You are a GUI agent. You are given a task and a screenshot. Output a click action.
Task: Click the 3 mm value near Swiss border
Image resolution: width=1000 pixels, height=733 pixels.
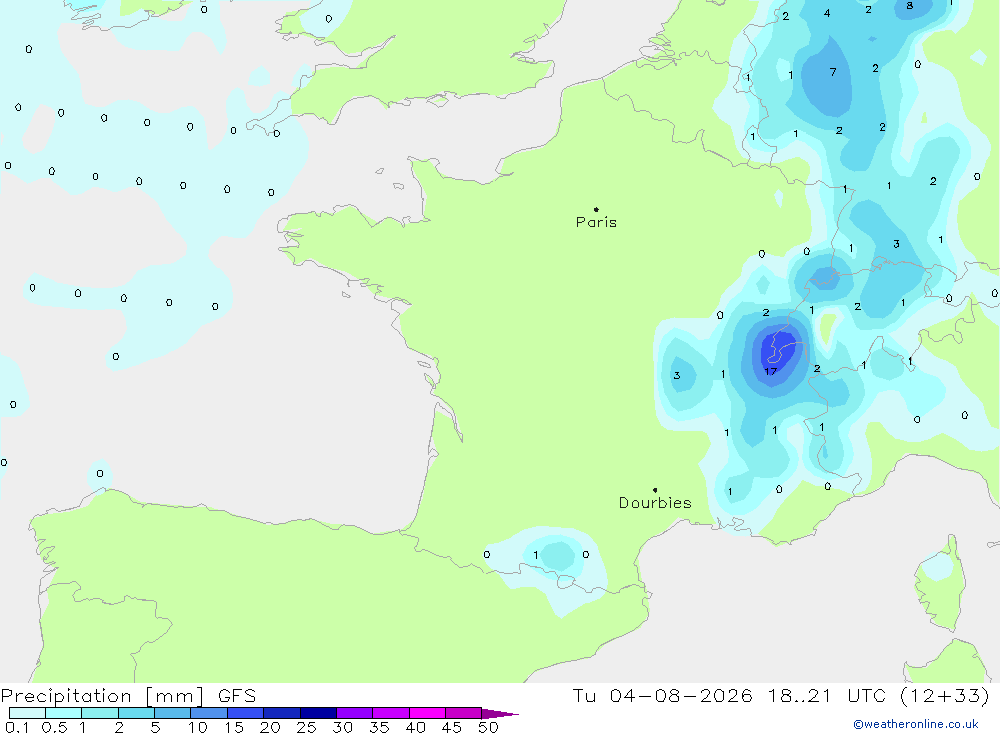point(896,244)
